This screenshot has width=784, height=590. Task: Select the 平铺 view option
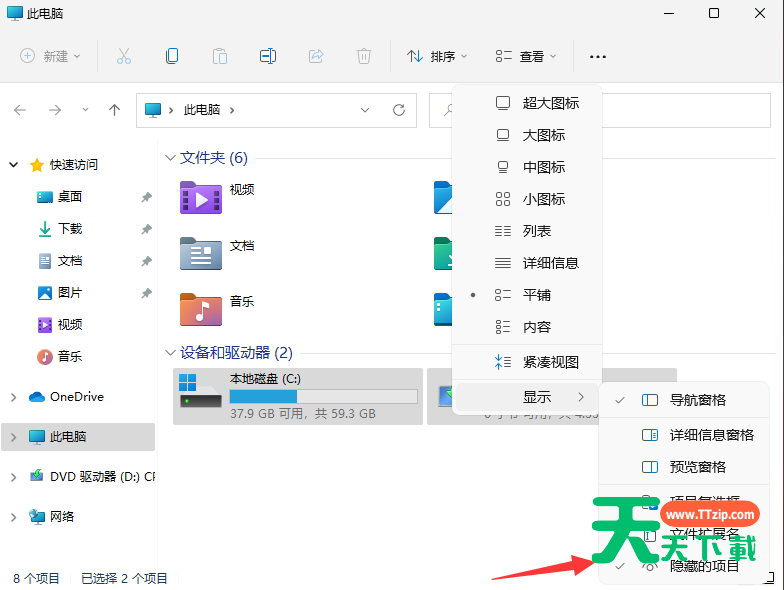pyautogui.click(x=536, y=295)
